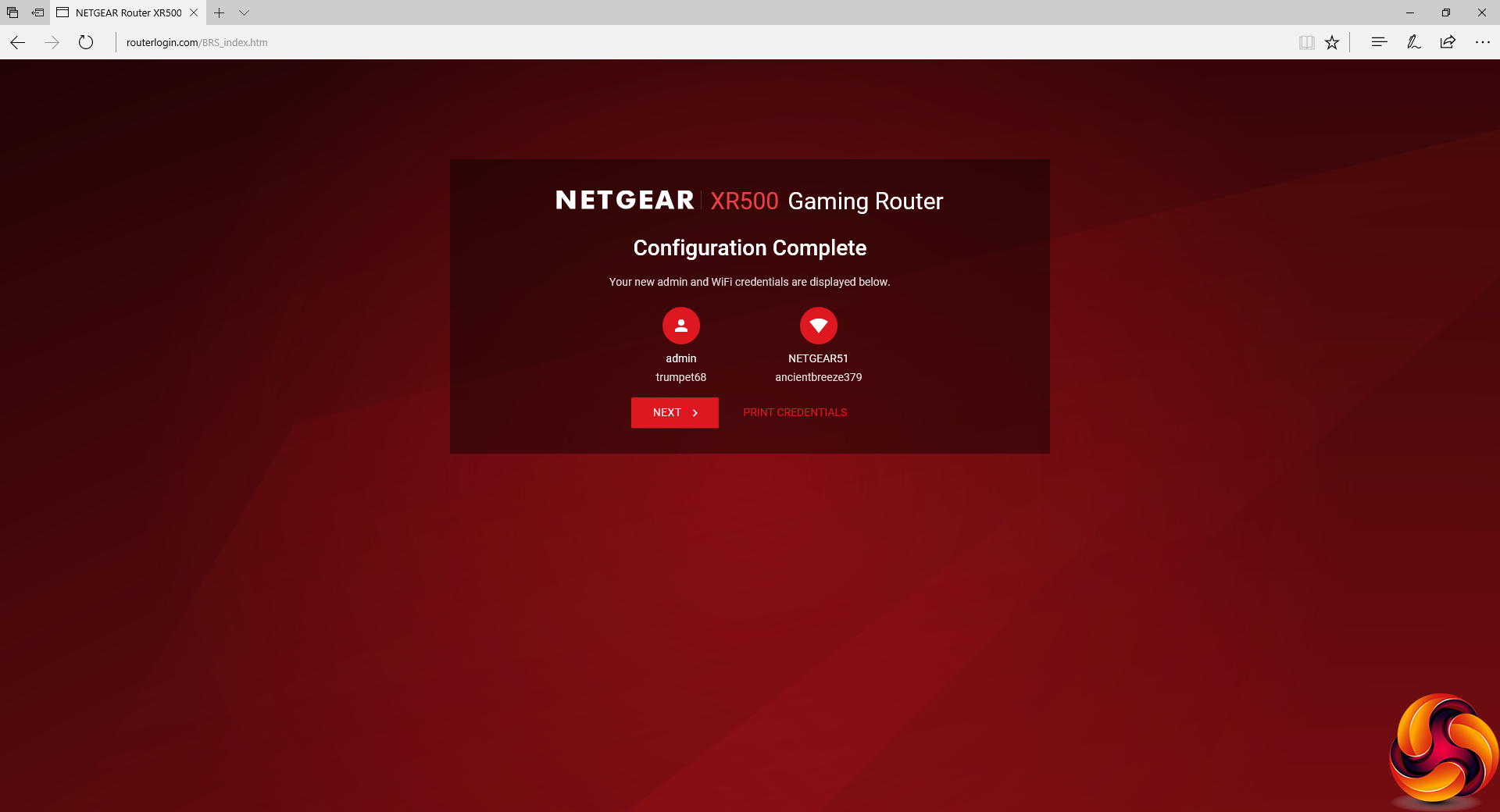Click the credentials displayed below message
Viewport: 1500px width, 812px height.
(x=750, y=282)
